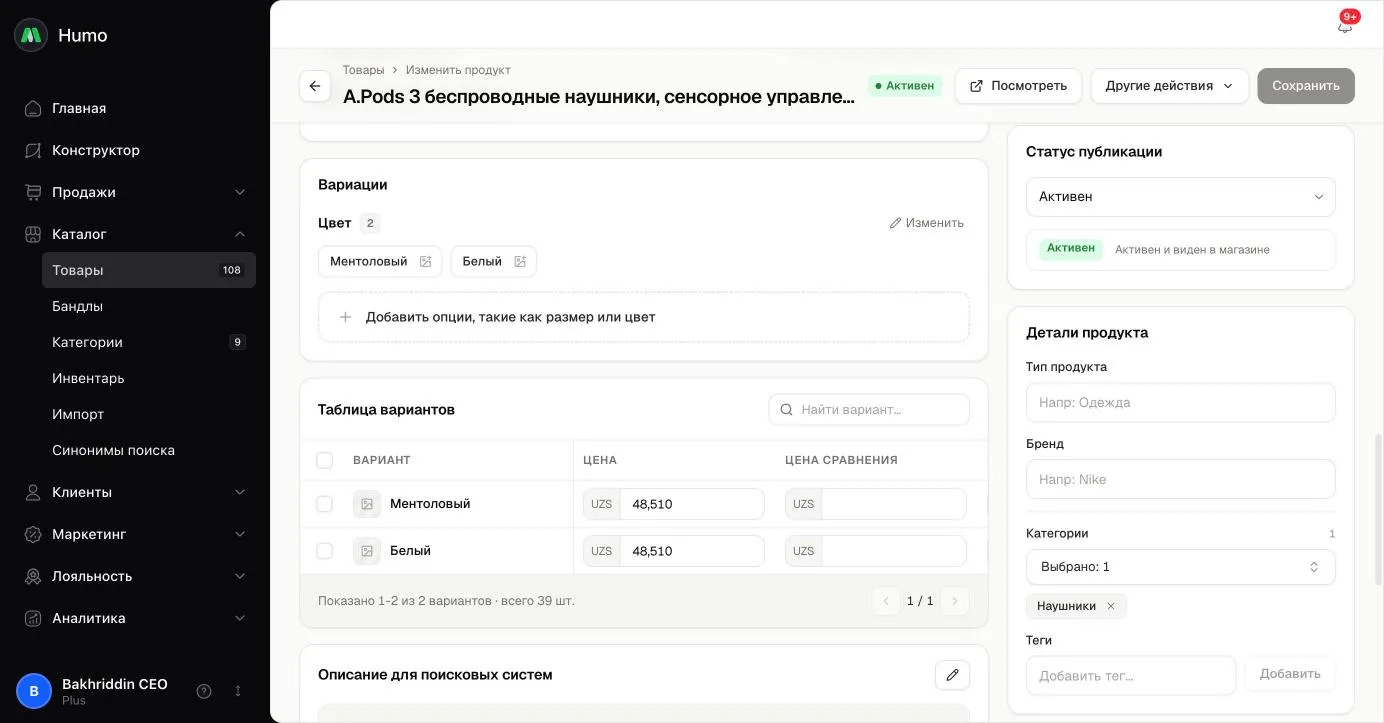
Task: Click the Humo logo icon
Action: pyautogui.click(x=31, y=35)
